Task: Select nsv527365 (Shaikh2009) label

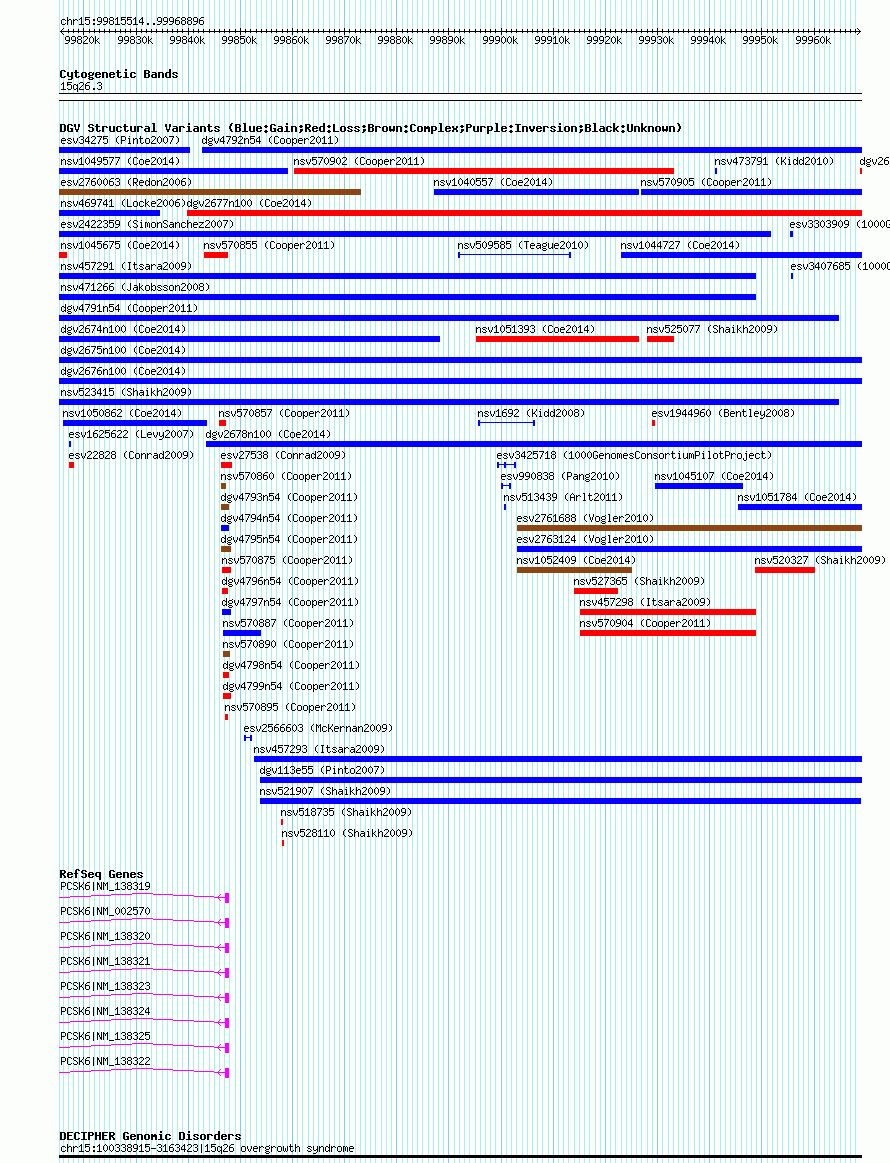Action: (639, 581)
